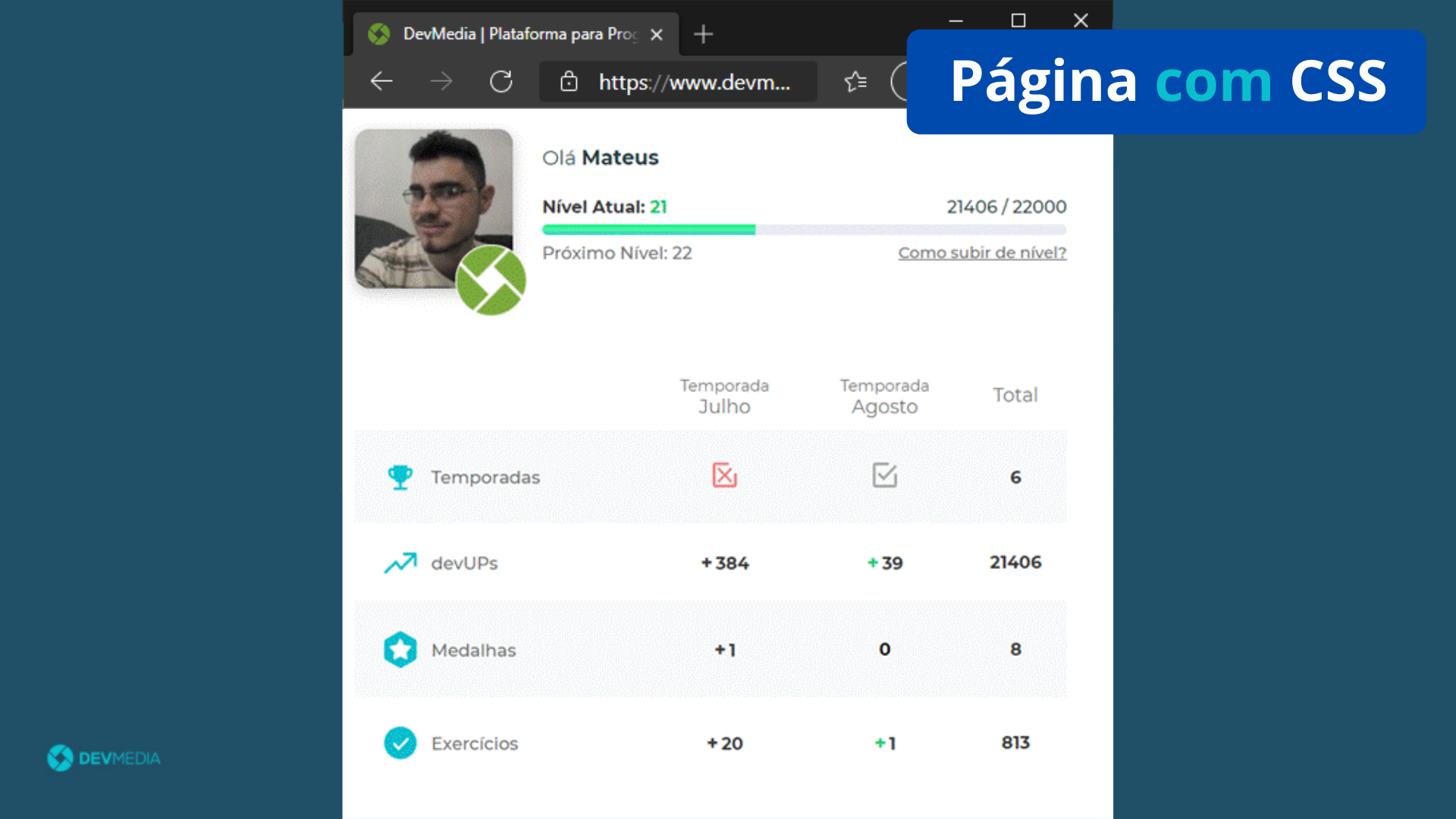Image resolution: width=1456 pixels, height=819 pixels.
Task: Click the Exercícios checkmark circle icon
Action: point(400,743)
